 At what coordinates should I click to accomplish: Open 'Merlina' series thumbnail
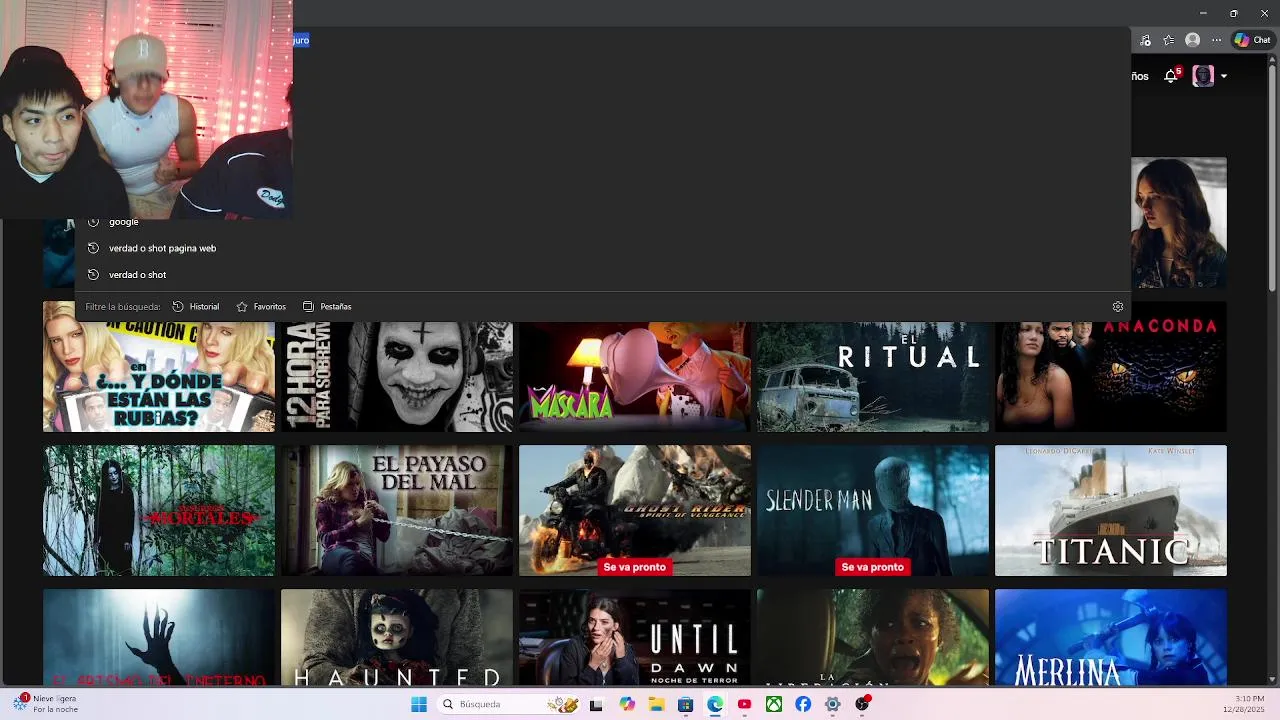(1111, 637)
